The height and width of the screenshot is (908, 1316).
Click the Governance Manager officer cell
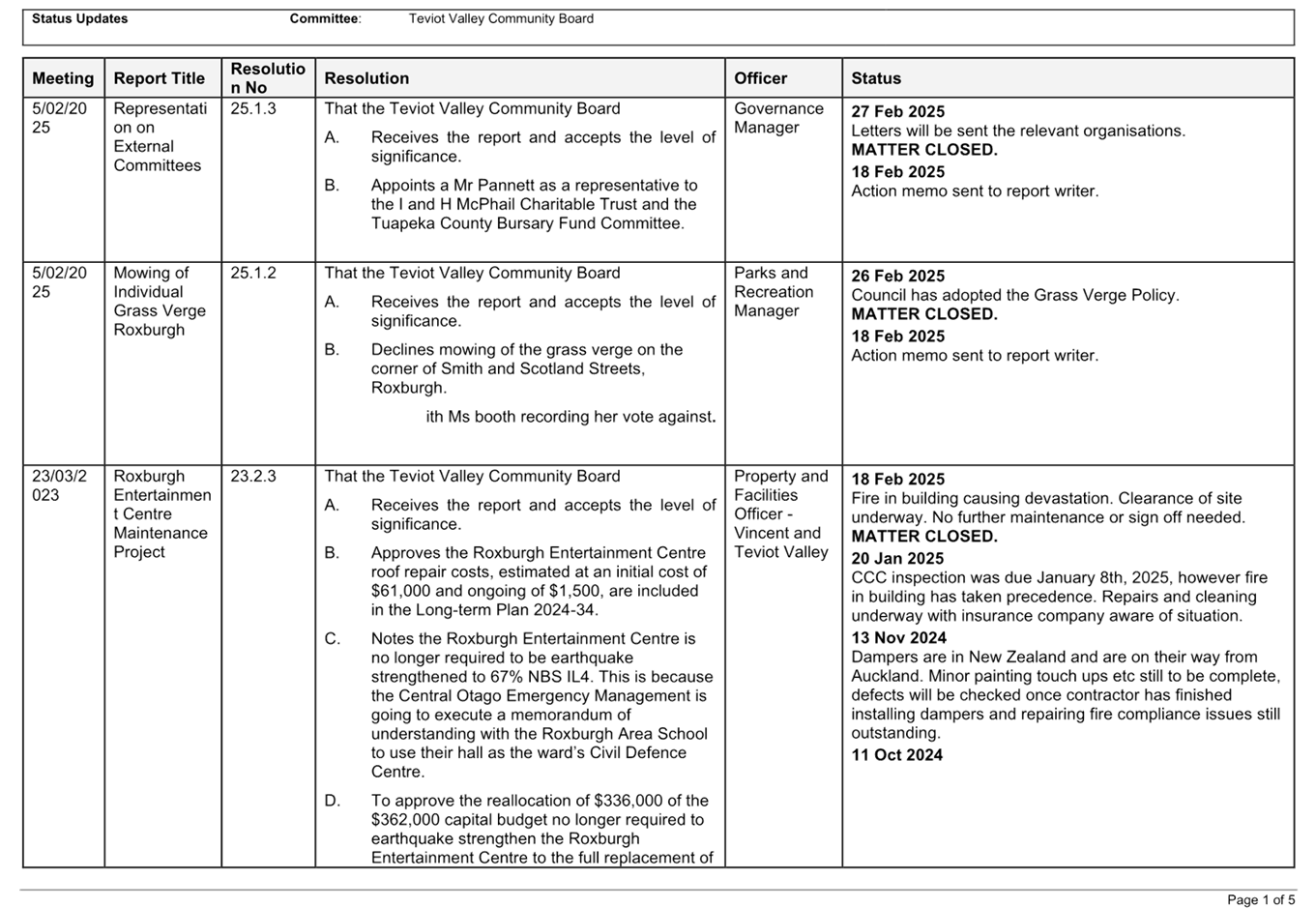pos(778,118)
